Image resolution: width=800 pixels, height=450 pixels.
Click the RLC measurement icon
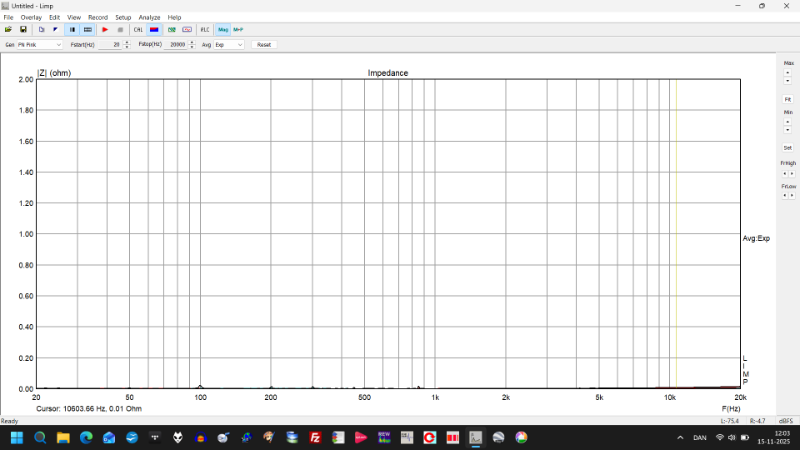tap(205, 30)
